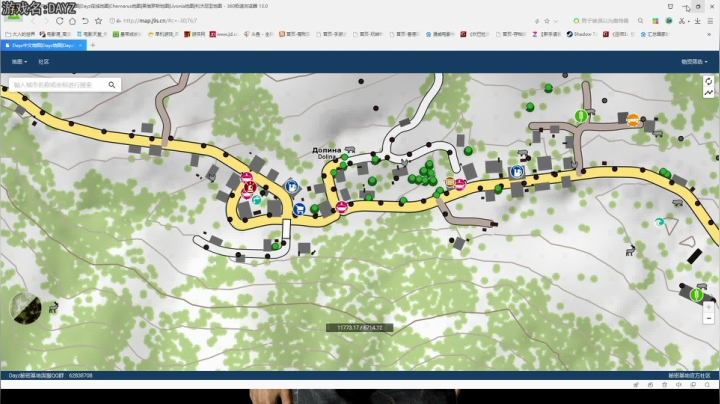This screenshot has height=404, width=720.
Task: Click the deer icon beside the minimap thumbnail
Action: pyautogui.click(x=53, y=307)
